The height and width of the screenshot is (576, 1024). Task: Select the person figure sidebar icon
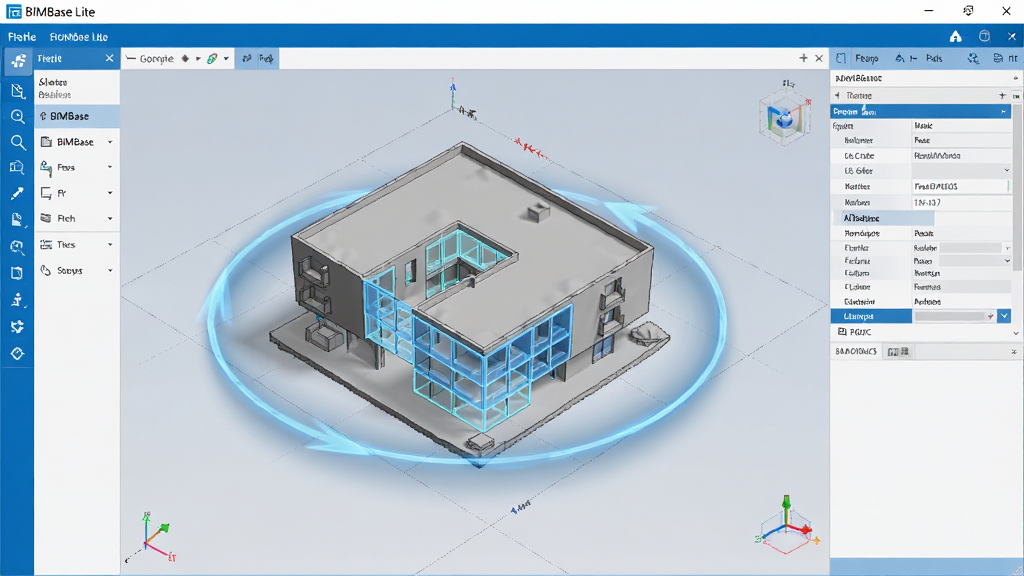[17, 300]
